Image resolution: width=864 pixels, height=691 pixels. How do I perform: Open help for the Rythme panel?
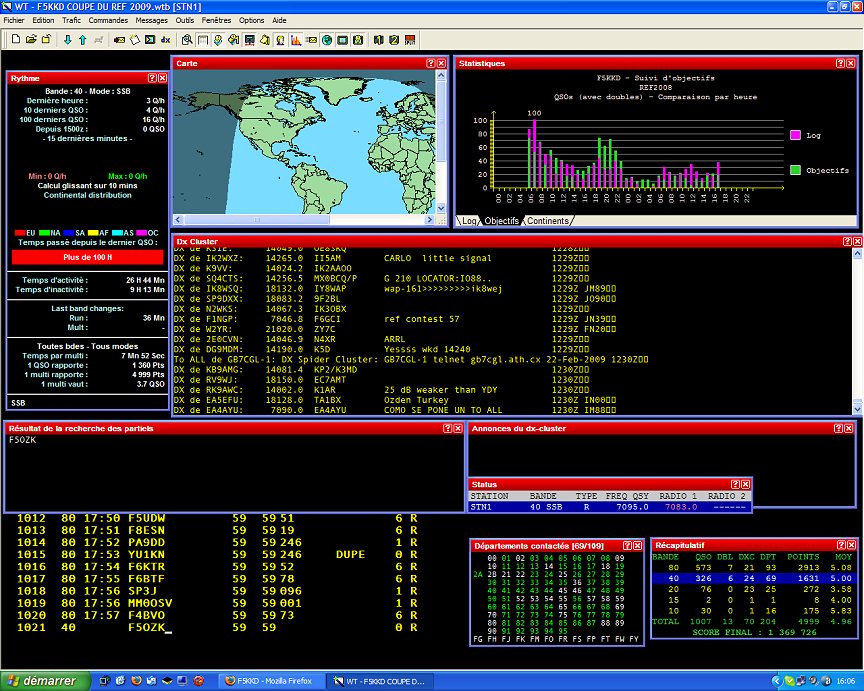151,78
